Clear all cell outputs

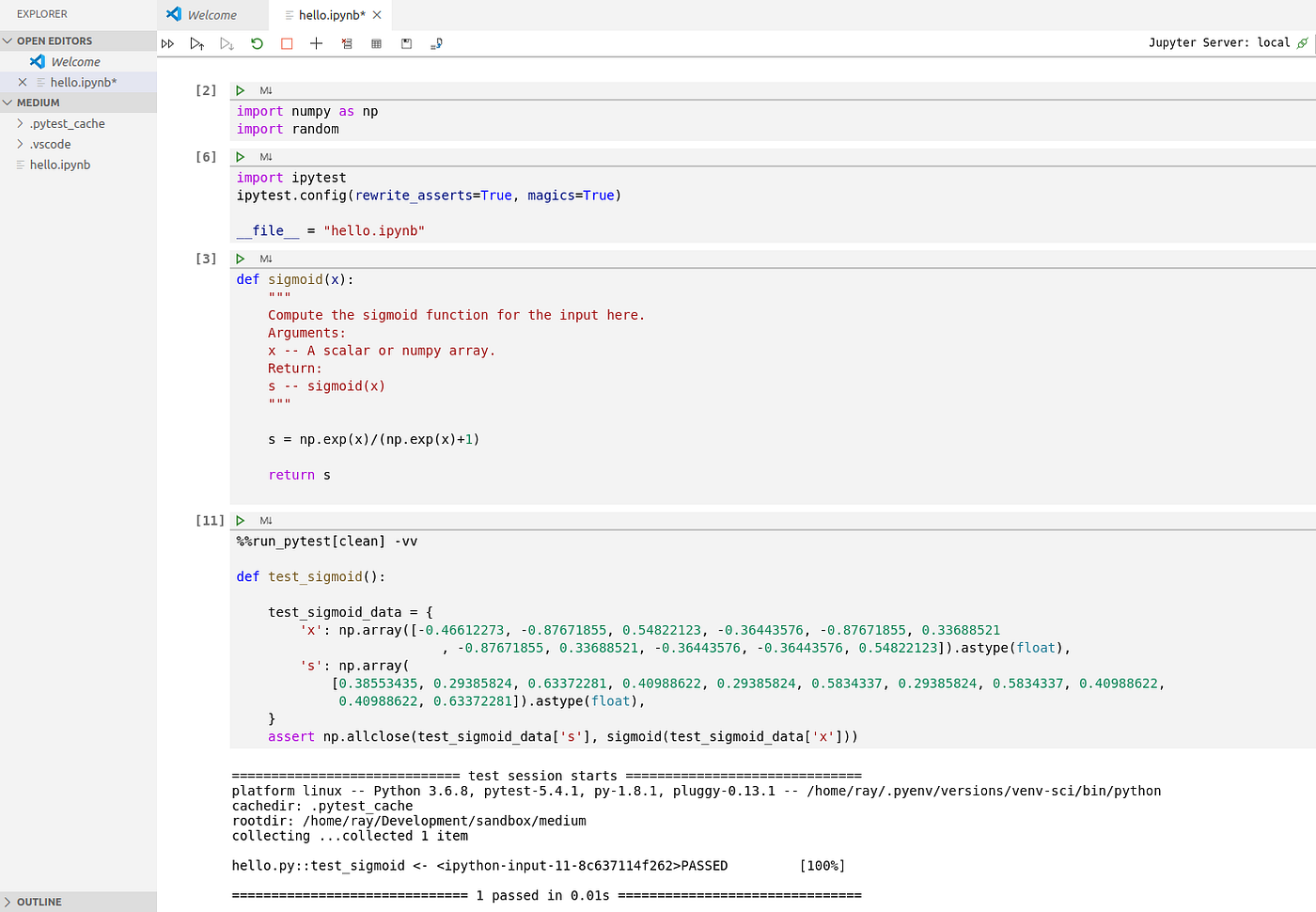point(346,43)
